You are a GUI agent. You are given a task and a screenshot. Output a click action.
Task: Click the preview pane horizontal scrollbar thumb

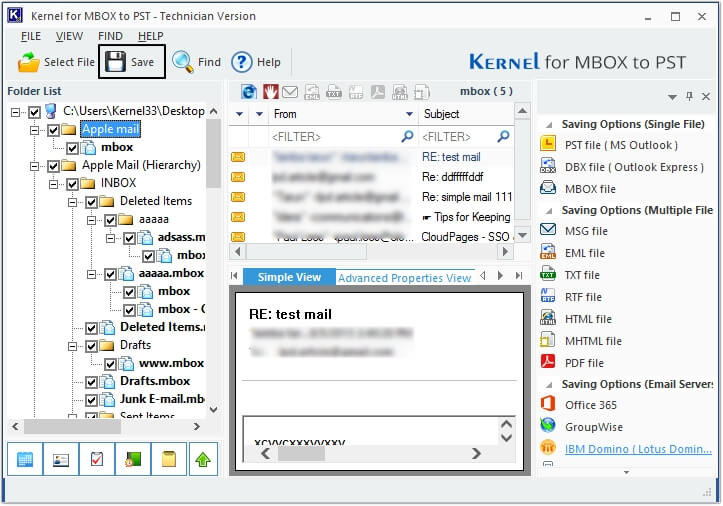click(x=302, y=454)
